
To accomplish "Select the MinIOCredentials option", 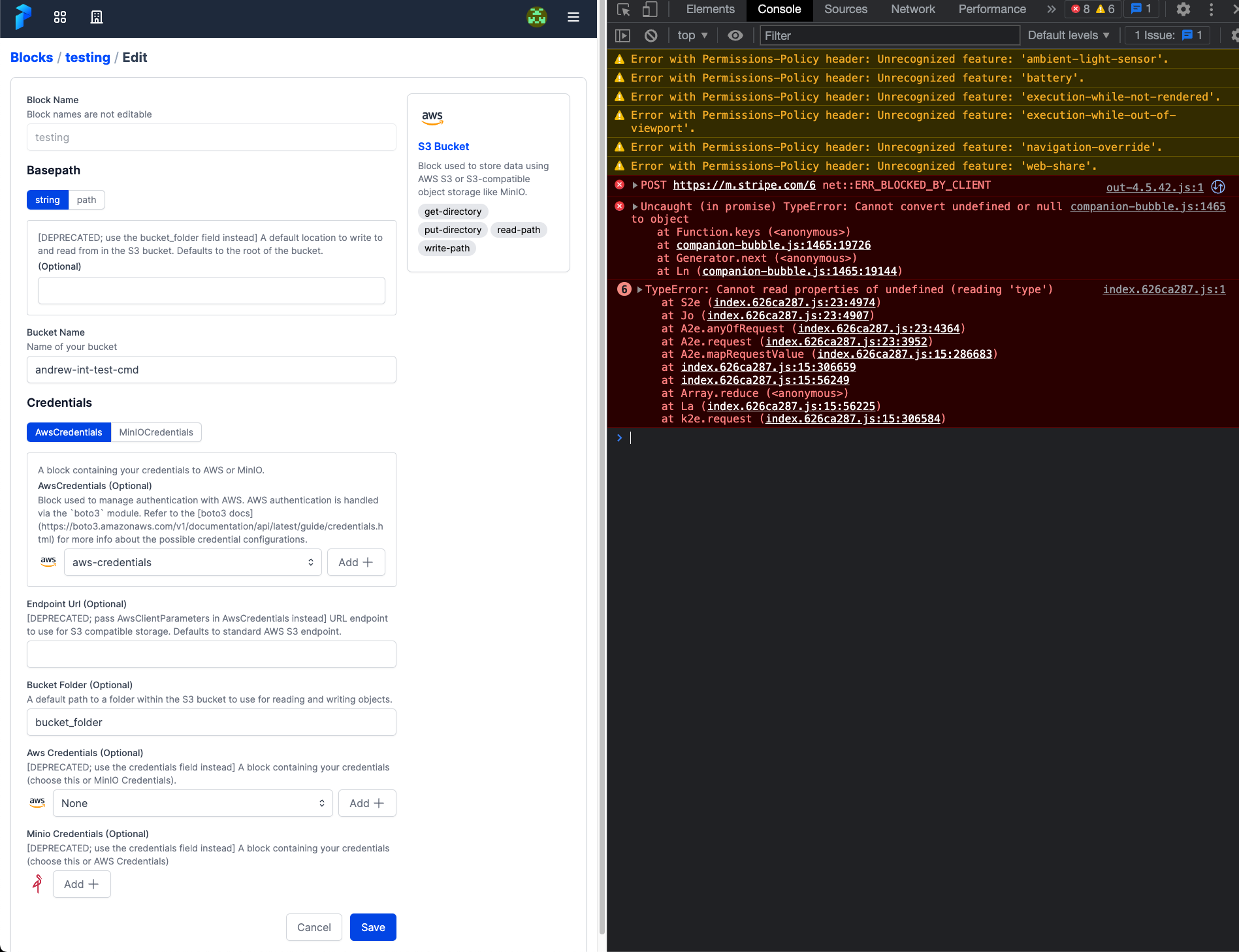I will click(156, 432).
